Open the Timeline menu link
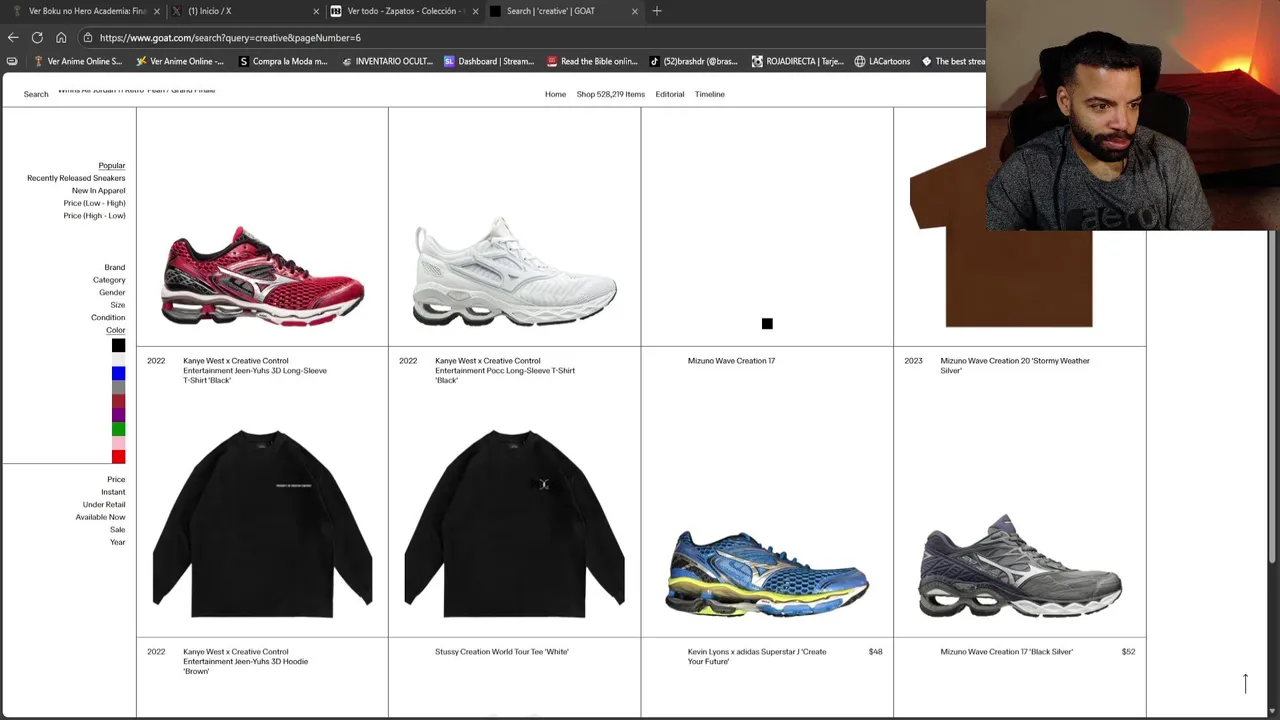The image size is (1280, 720). point(710,94)
